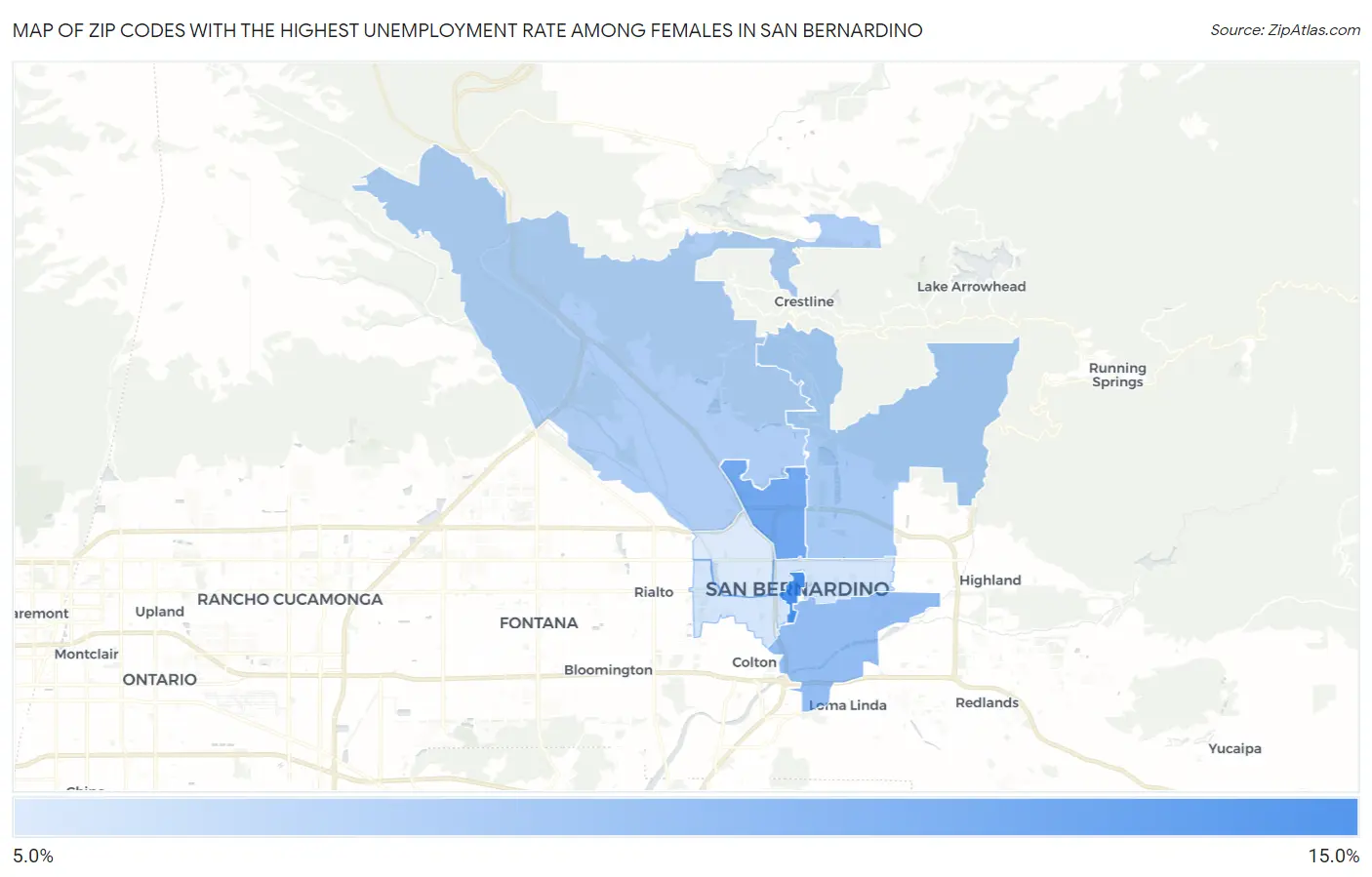Click the Rialto label on map
Viewport: 1372px width, 877px height.
[x=654, y=592]
